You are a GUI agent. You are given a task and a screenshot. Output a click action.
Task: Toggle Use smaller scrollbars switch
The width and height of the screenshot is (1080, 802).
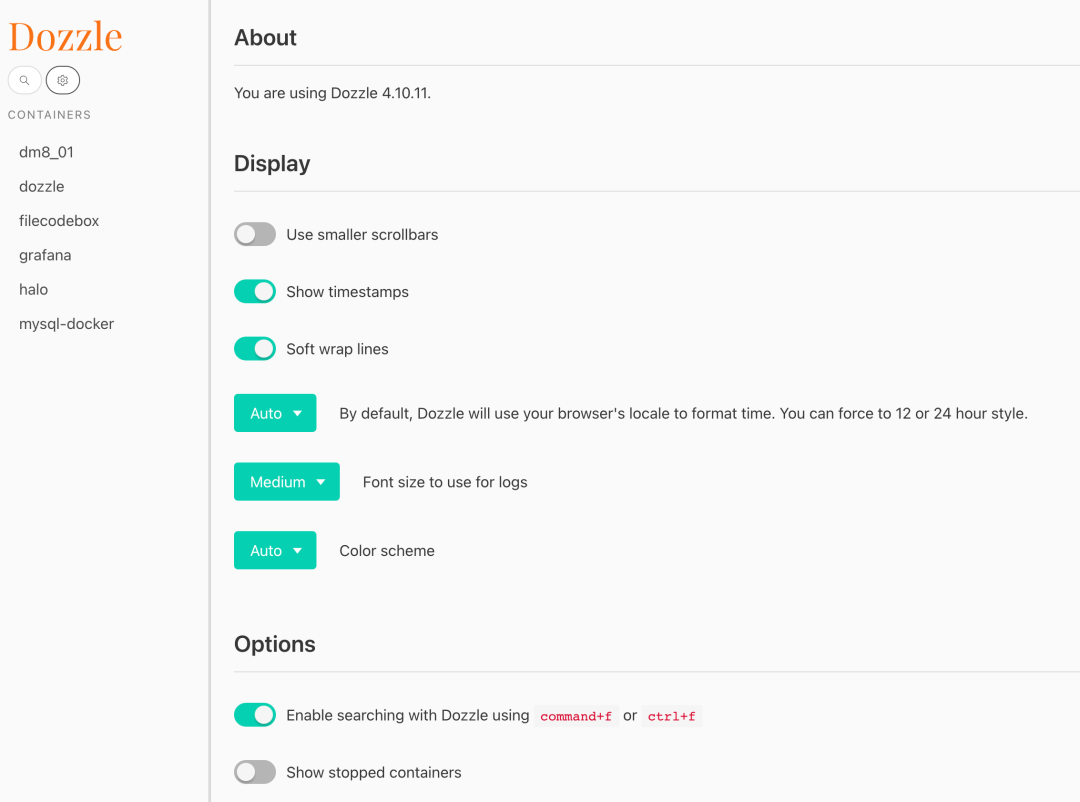point(255,235)
